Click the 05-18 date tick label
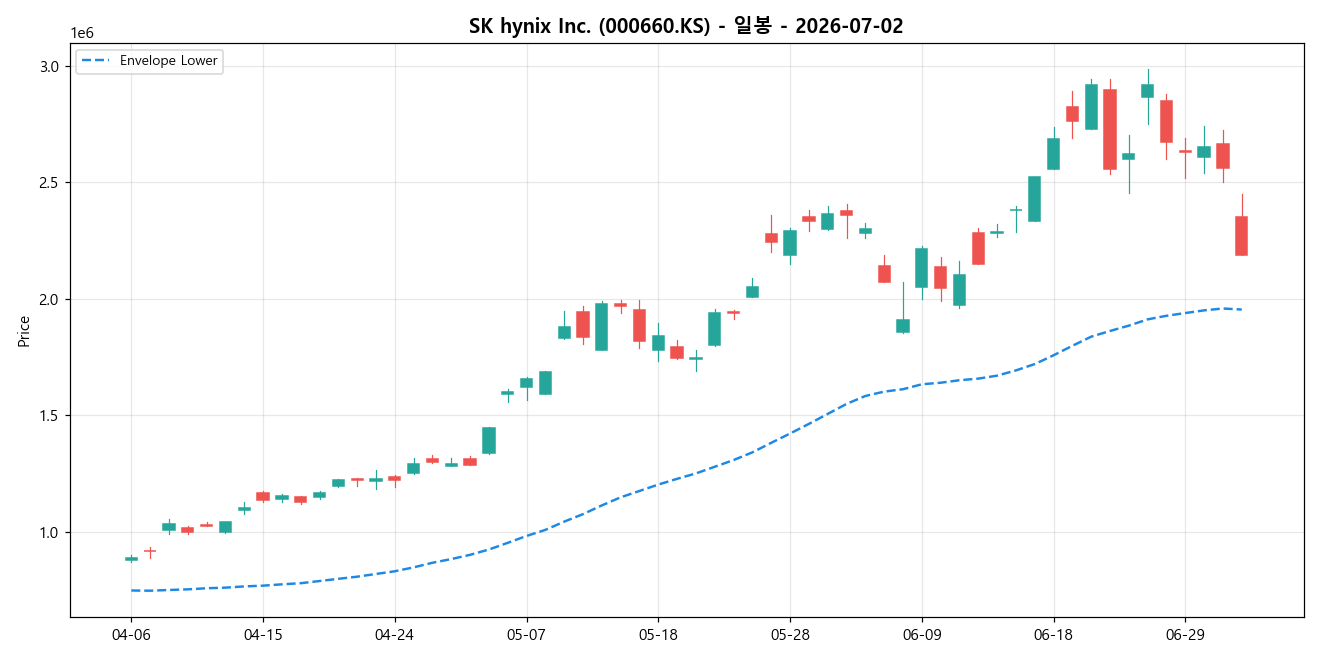 (x=658, y=634)
